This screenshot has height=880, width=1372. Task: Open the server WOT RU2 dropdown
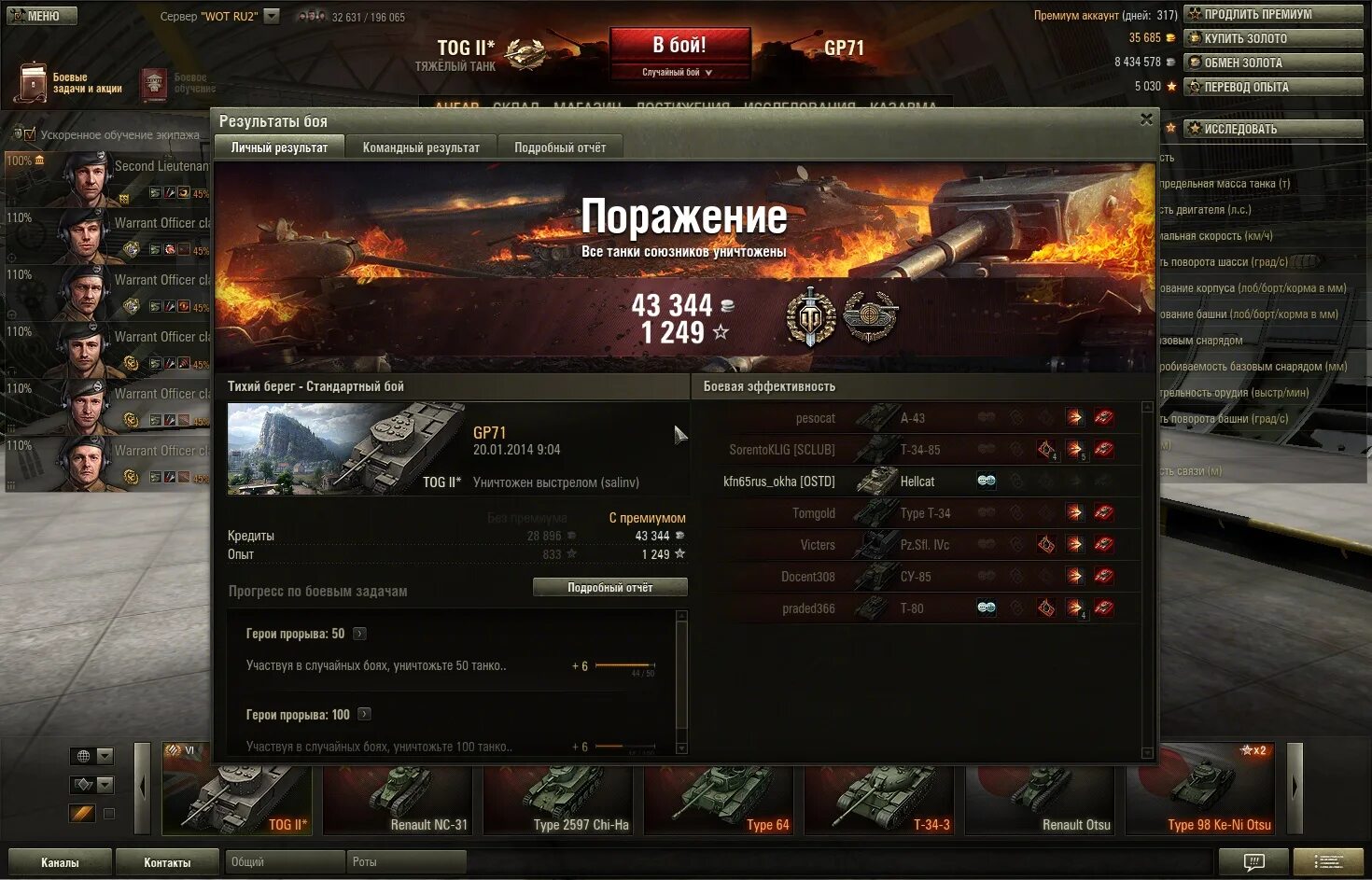pyautogui.click(x=272, y=16)
